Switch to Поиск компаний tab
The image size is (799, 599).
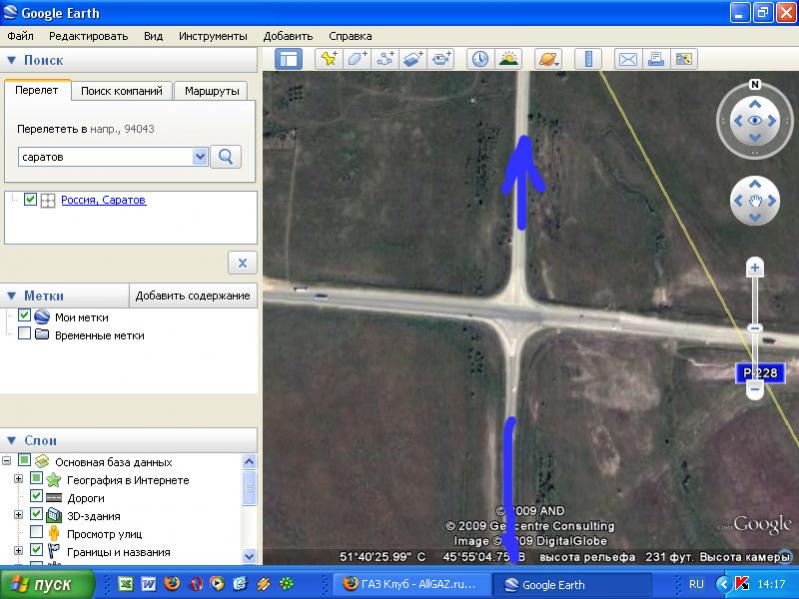tap(122, 91)
